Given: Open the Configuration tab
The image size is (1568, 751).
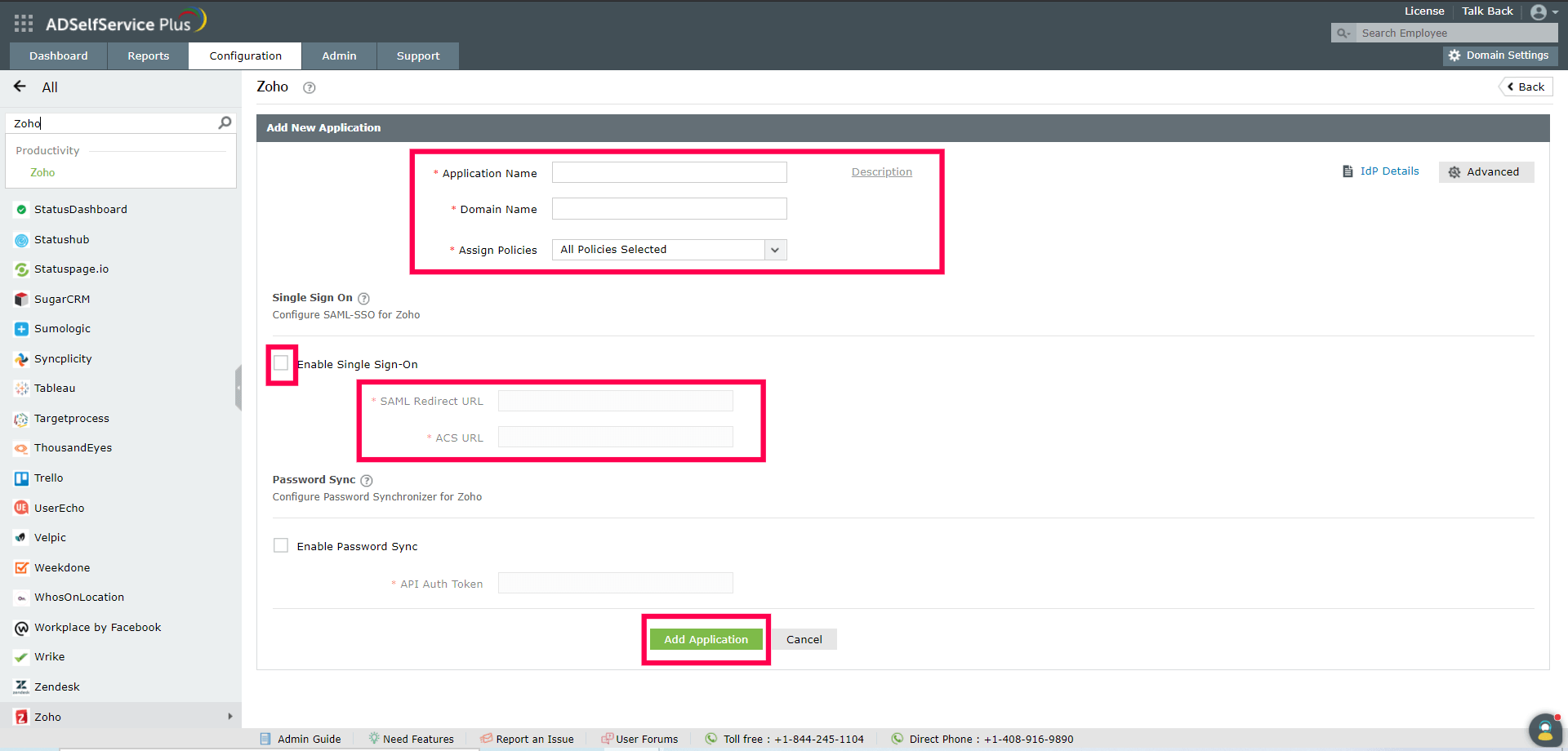Looking at the screenshot, I should click(x=246, y=56).
